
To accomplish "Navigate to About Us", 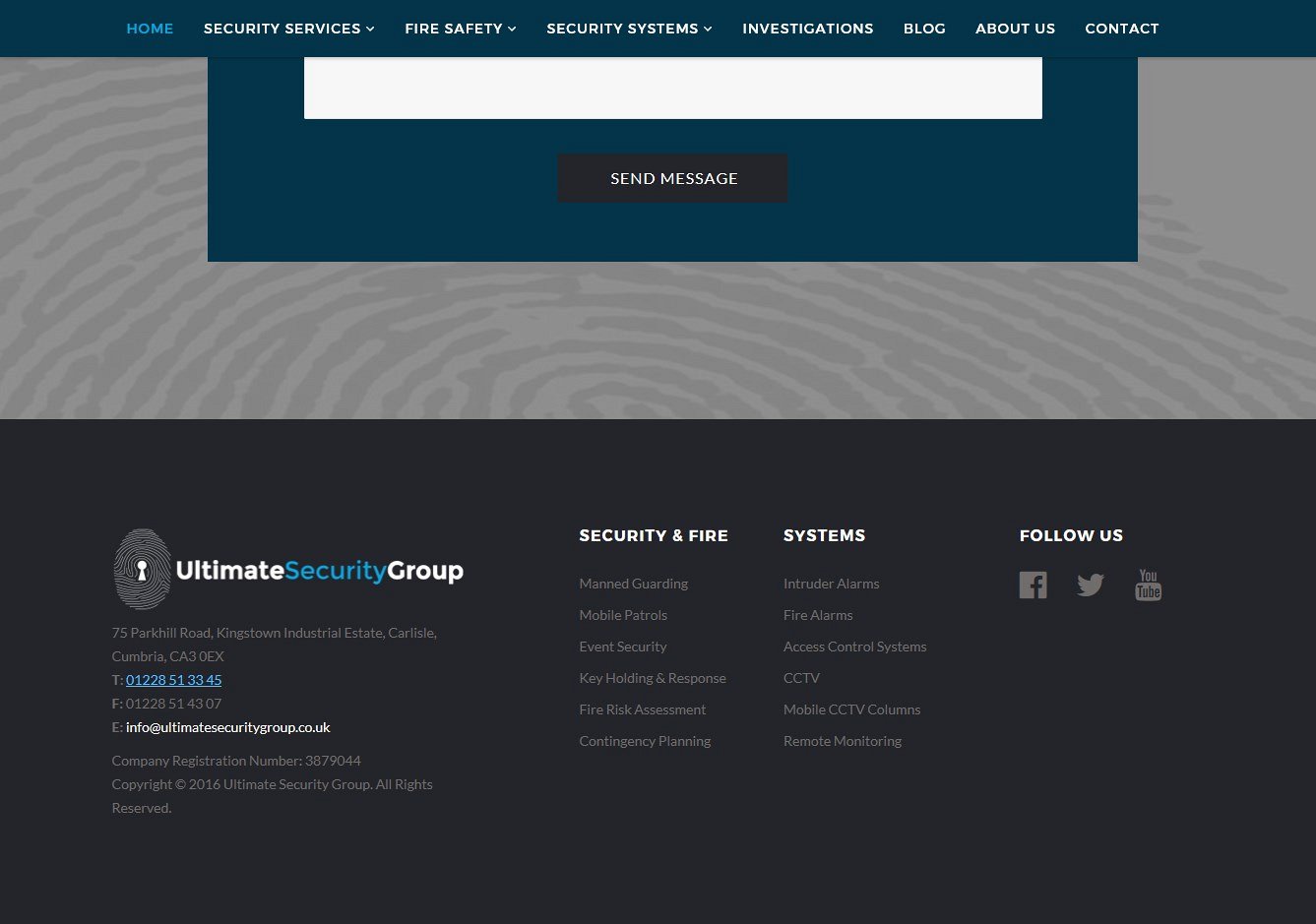I will point(1015,29).
